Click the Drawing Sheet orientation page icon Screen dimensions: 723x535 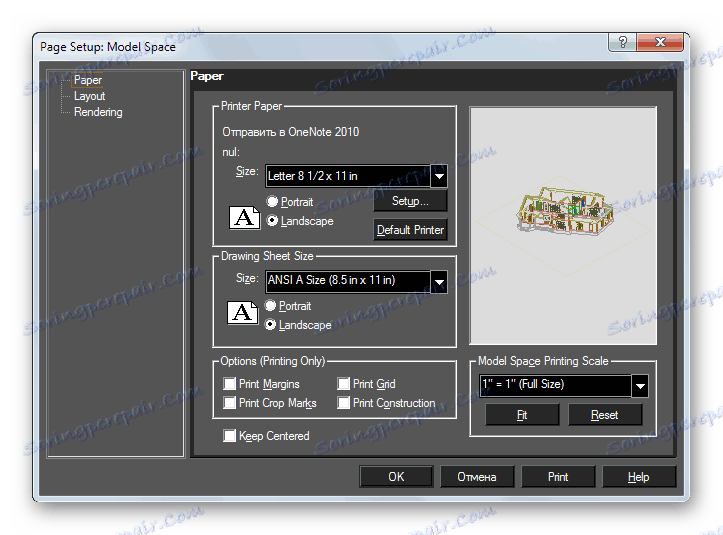tap(243, 313)
